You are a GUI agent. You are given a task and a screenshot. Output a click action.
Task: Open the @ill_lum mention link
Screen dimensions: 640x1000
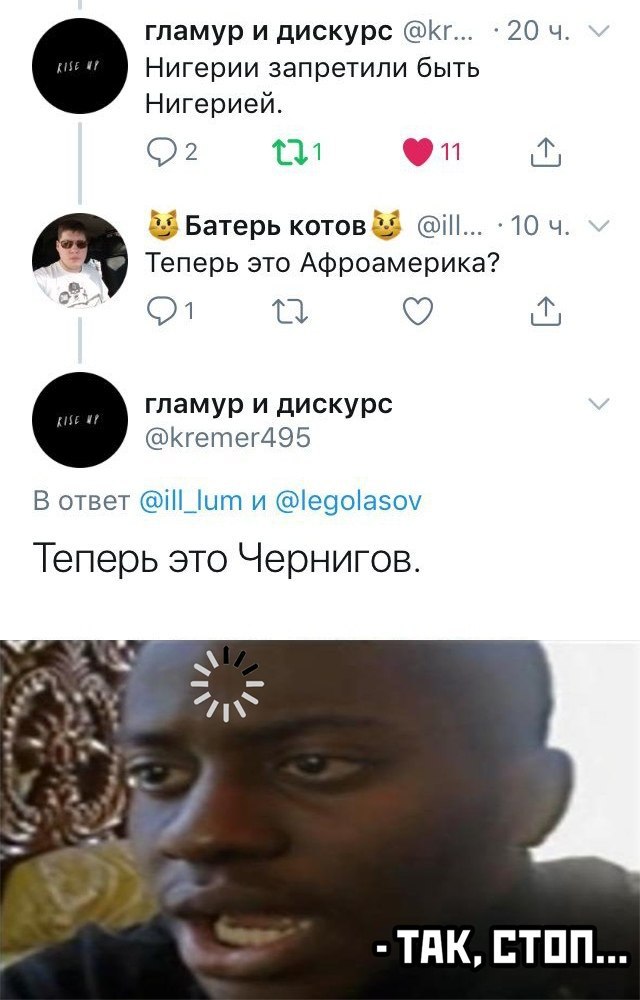[x=191, y=501]
